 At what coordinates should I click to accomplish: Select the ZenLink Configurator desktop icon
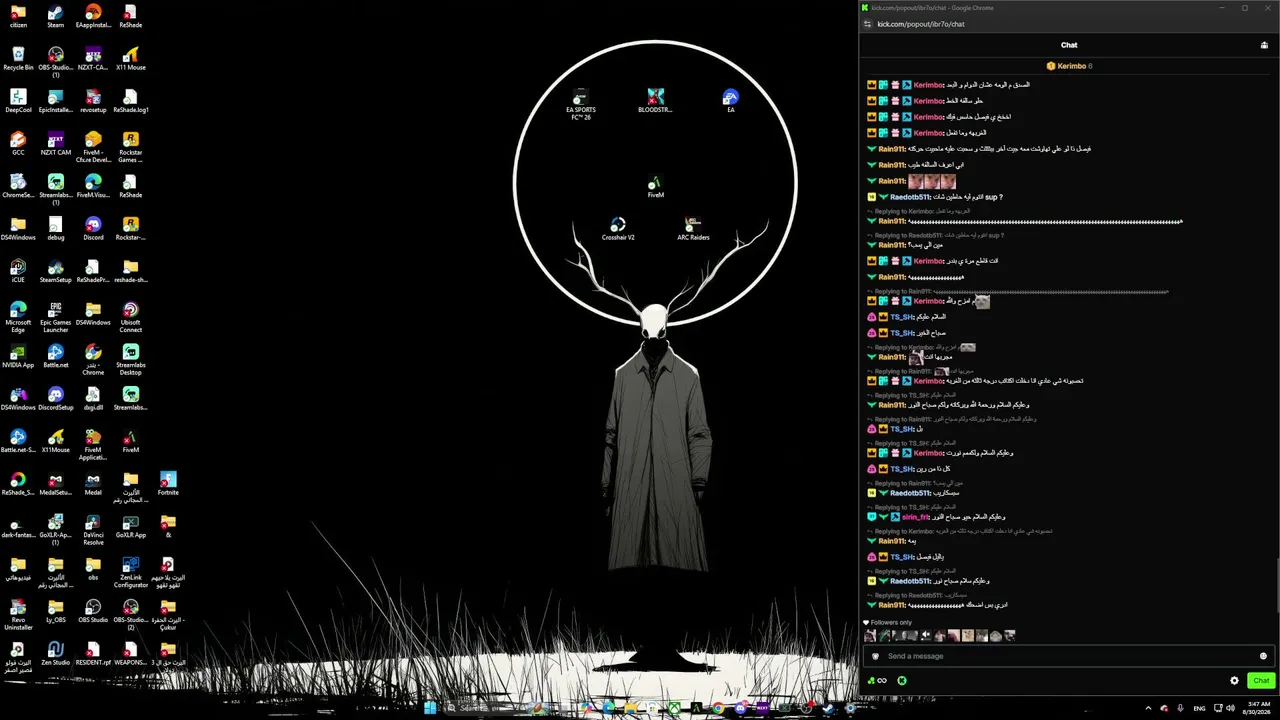(131, 572)
